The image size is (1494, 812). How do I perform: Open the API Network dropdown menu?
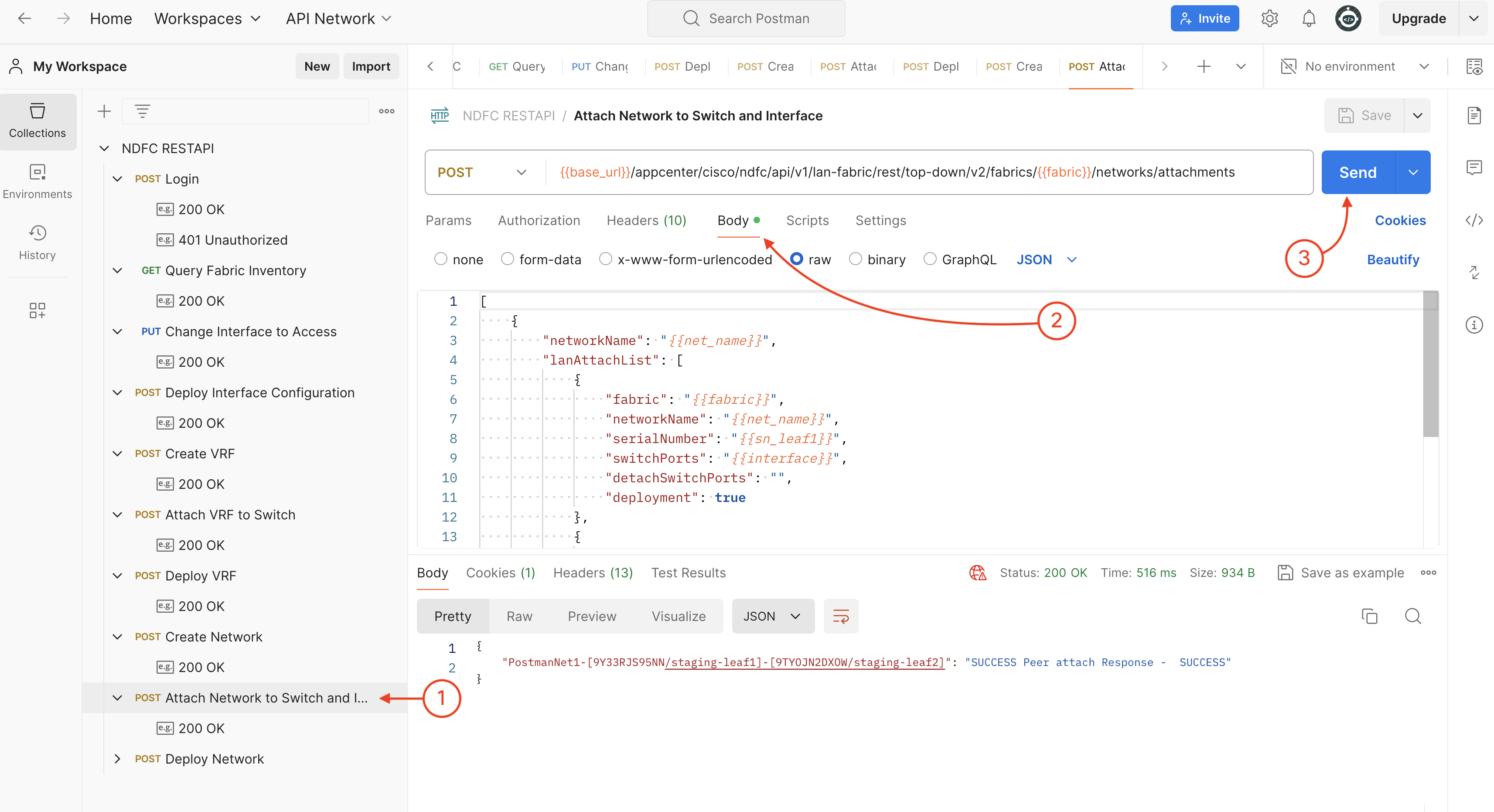(339, 19)
